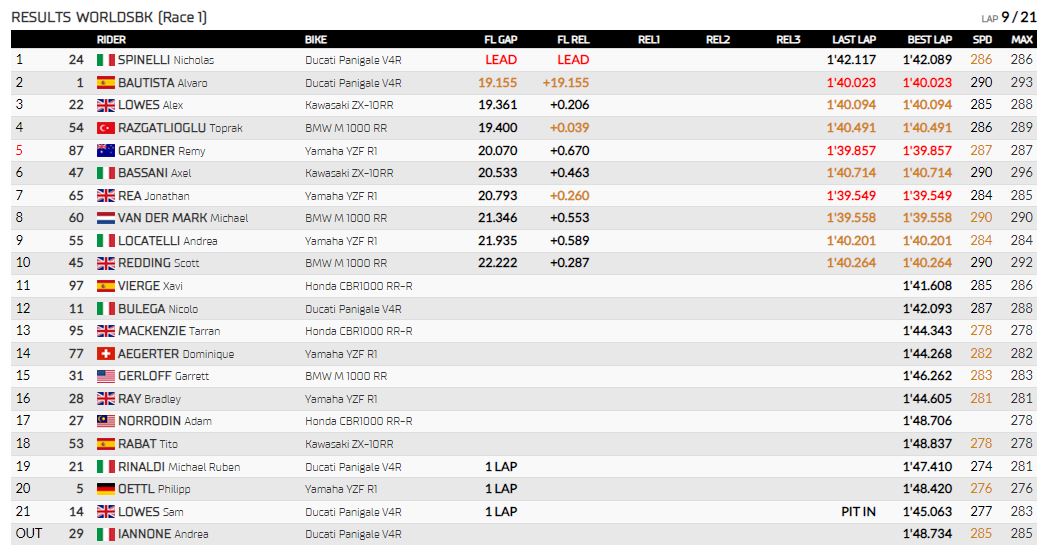Click the Dutch flag next to VAN DER MARK
The image size is (1057, 555).
click(106, 218)
